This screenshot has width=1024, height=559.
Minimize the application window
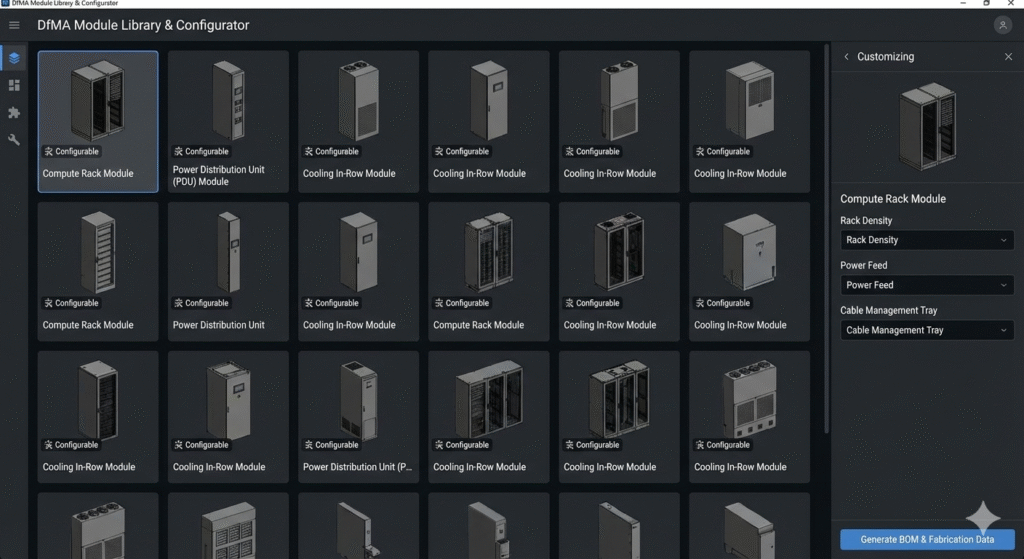point(963,3)
